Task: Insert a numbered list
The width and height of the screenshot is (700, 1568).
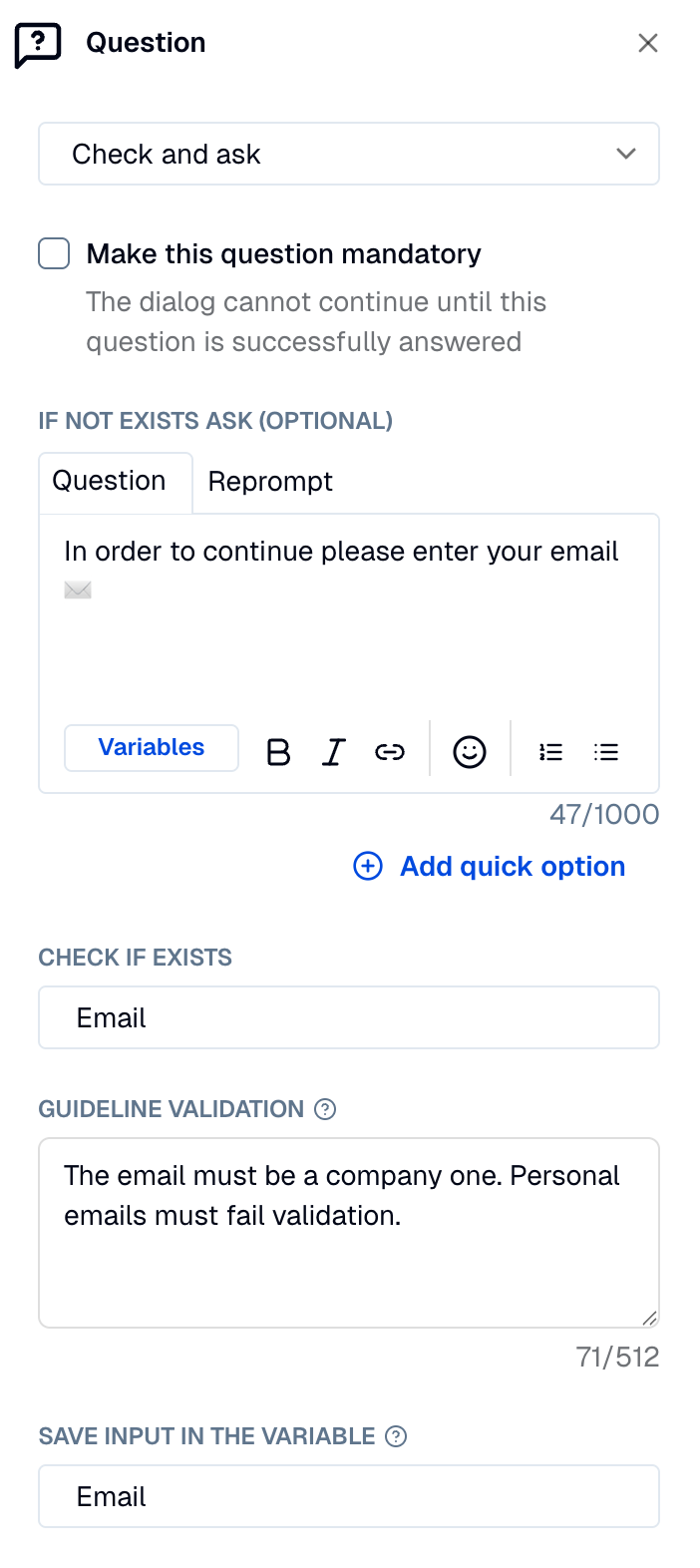Action: (550, 752)
